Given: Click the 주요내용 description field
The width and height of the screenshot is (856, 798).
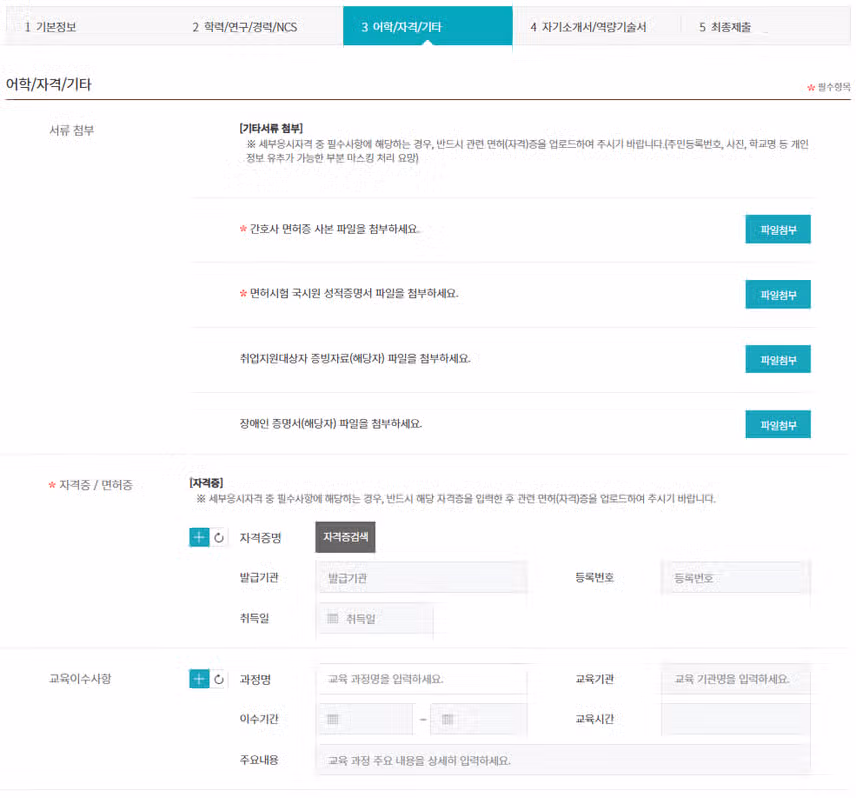Looking at the screenshot, I should 563,760.
